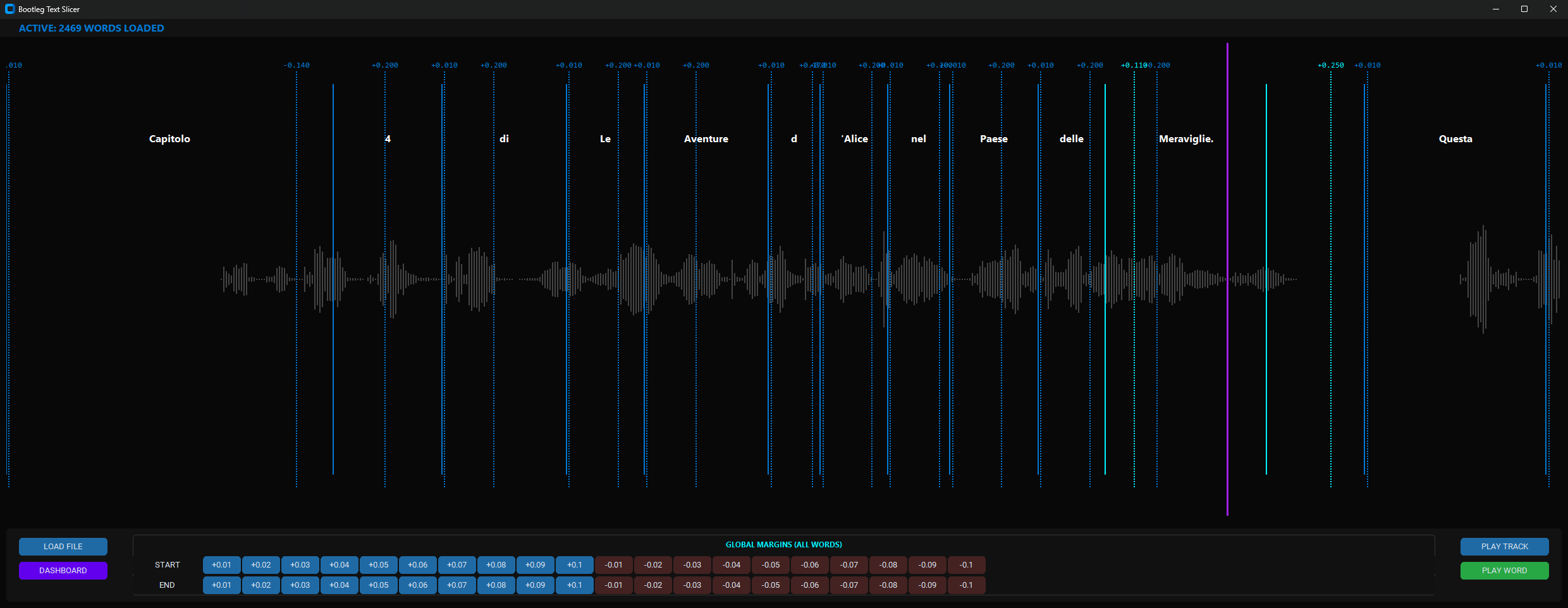Subtract -0.02 from global START margin
Viewport: 1568px width, 608px height.
coord(652,565)
